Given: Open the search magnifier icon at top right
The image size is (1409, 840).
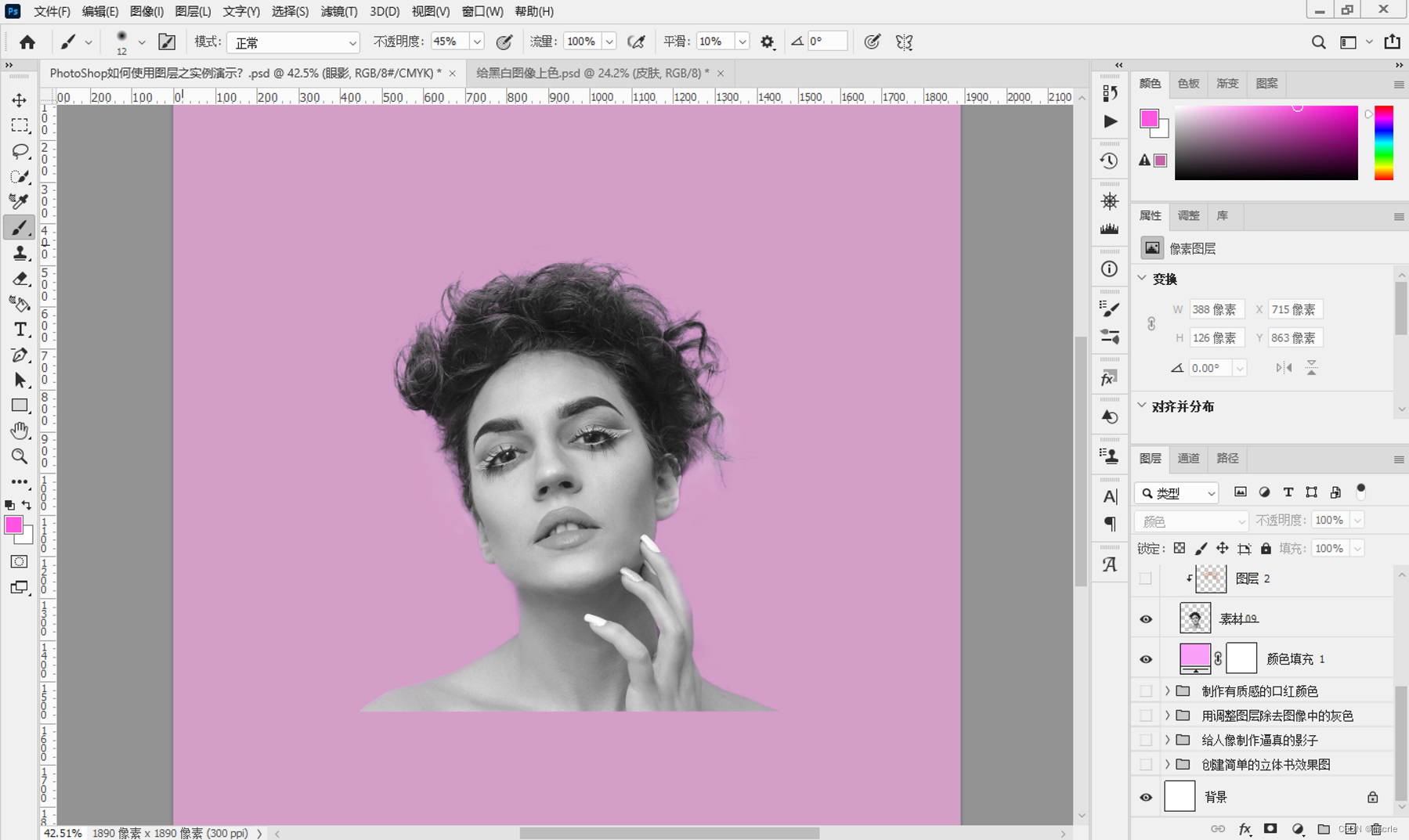Looking at the screenshot, I should (1319, 42).
